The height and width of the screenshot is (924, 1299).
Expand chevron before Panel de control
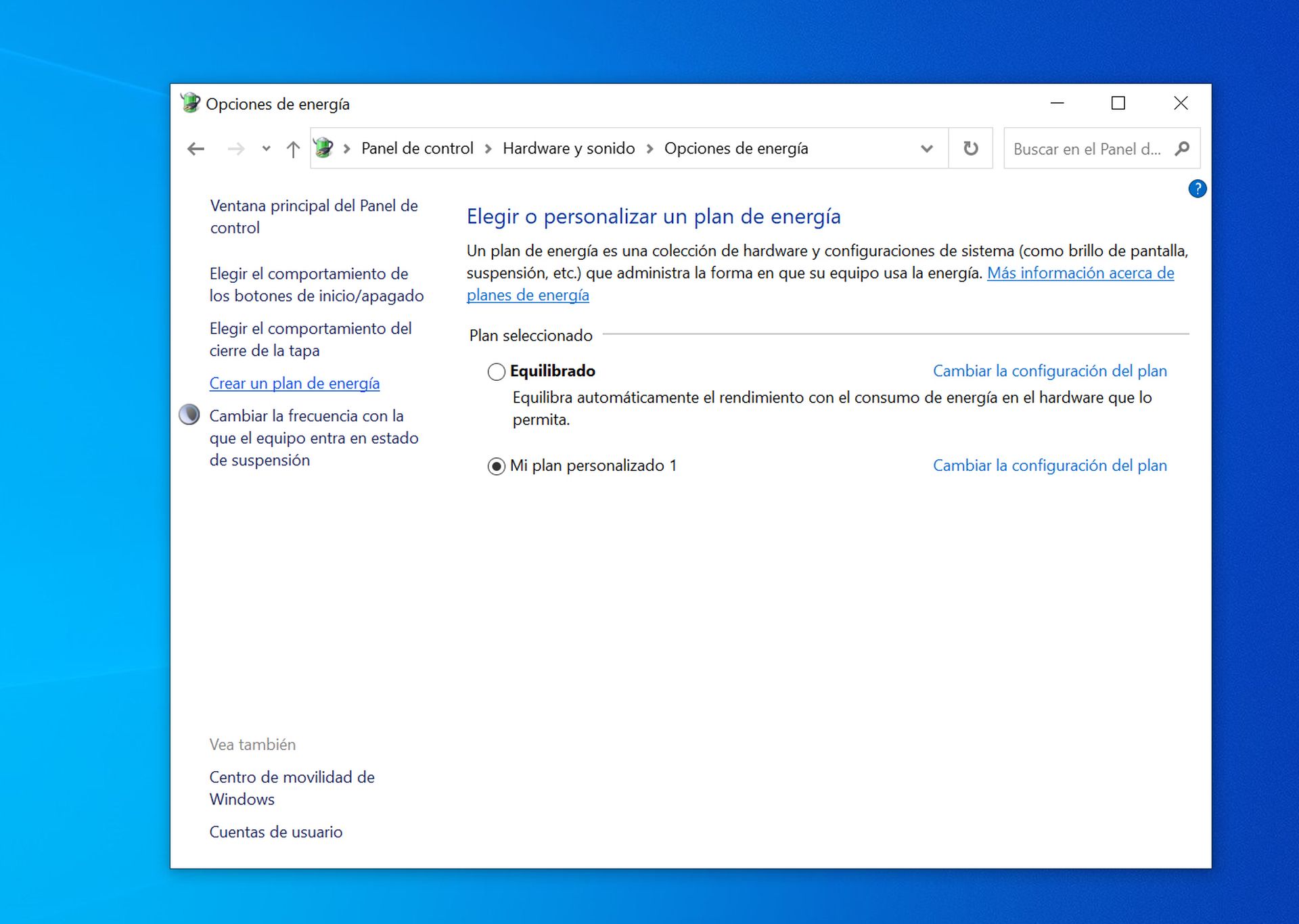coord(346,149)
